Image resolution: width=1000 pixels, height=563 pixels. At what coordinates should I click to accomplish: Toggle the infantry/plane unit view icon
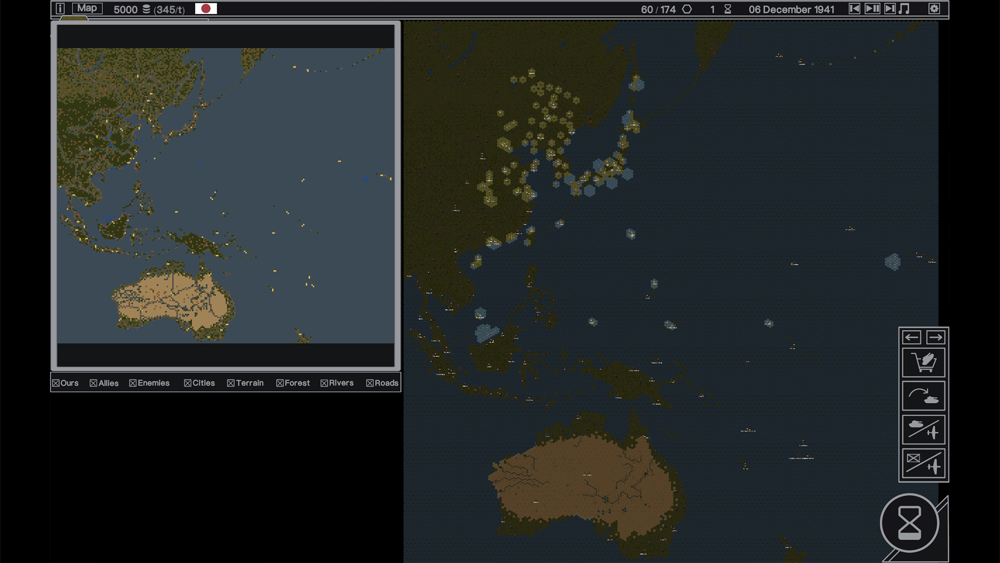tap(923, 463)
